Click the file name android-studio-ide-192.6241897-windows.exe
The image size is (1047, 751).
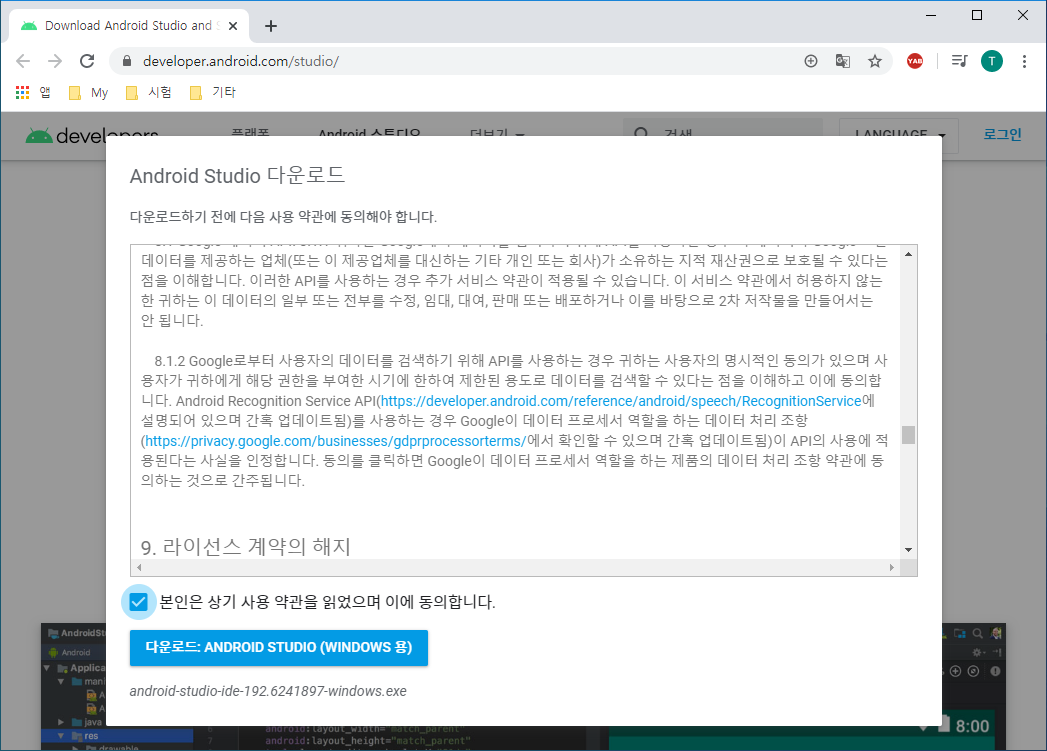[x=268, y=692]
